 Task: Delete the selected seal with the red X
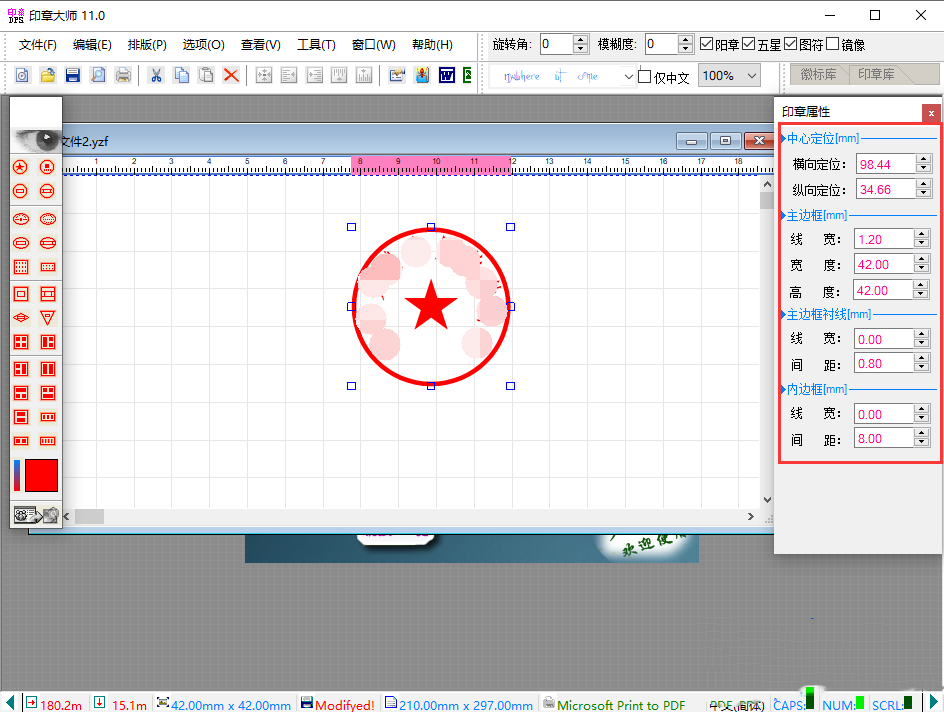point(231,75)
